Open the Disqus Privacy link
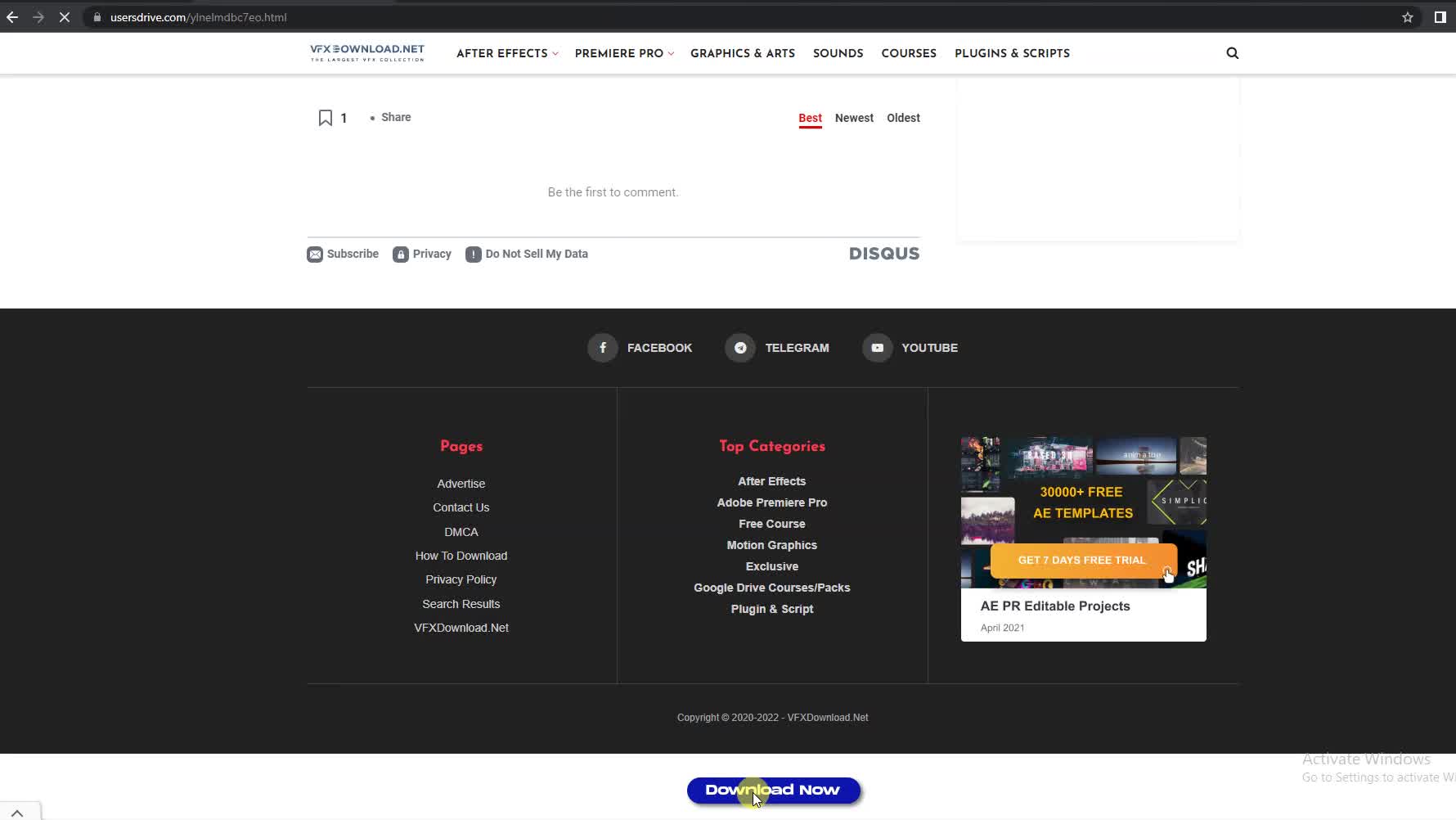The width and height of the screenshot is (1456, 820). click(x=432, y=254)
